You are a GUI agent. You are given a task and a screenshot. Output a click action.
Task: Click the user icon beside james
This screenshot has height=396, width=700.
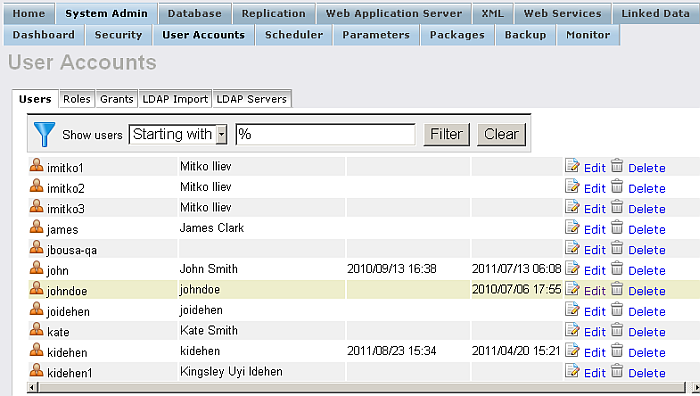36,227
